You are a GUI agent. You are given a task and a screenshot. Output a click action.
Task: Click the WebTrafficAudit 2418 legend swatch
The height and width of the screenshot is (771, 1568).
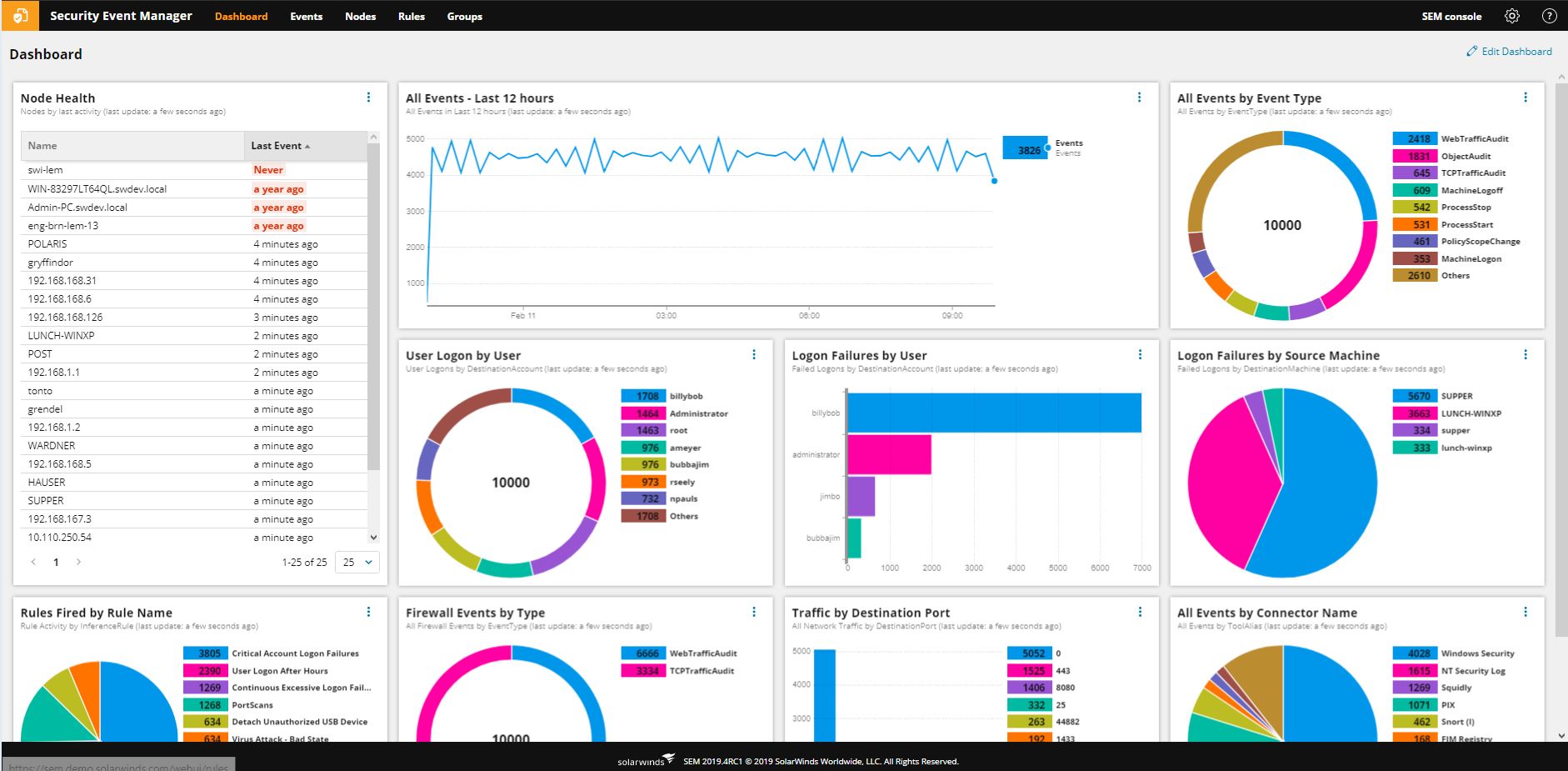point(1415,139)
